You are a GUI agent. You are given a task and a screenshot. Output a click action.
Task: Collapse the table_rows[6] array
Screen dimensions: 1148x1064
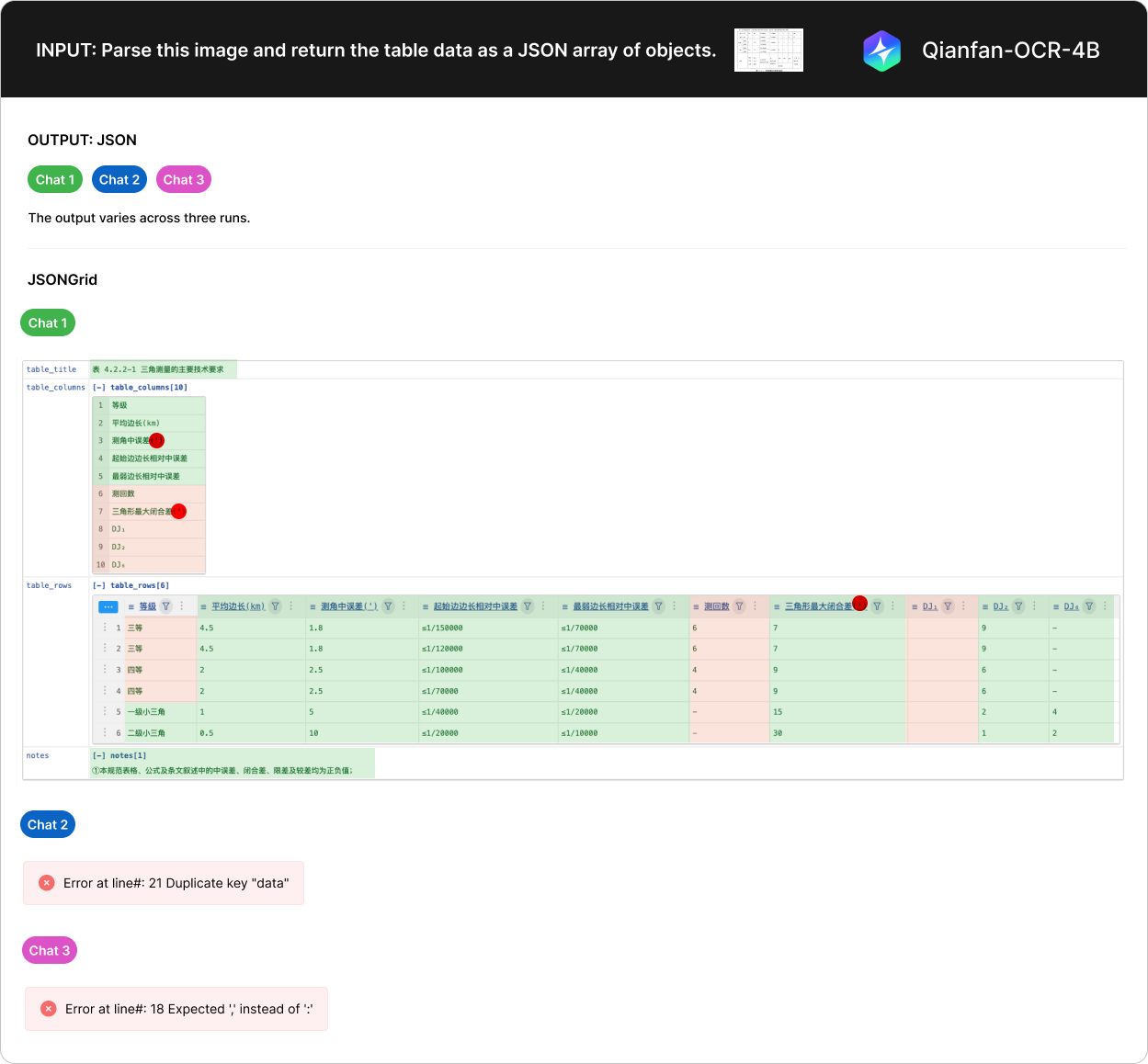click(x=99, y=585)
